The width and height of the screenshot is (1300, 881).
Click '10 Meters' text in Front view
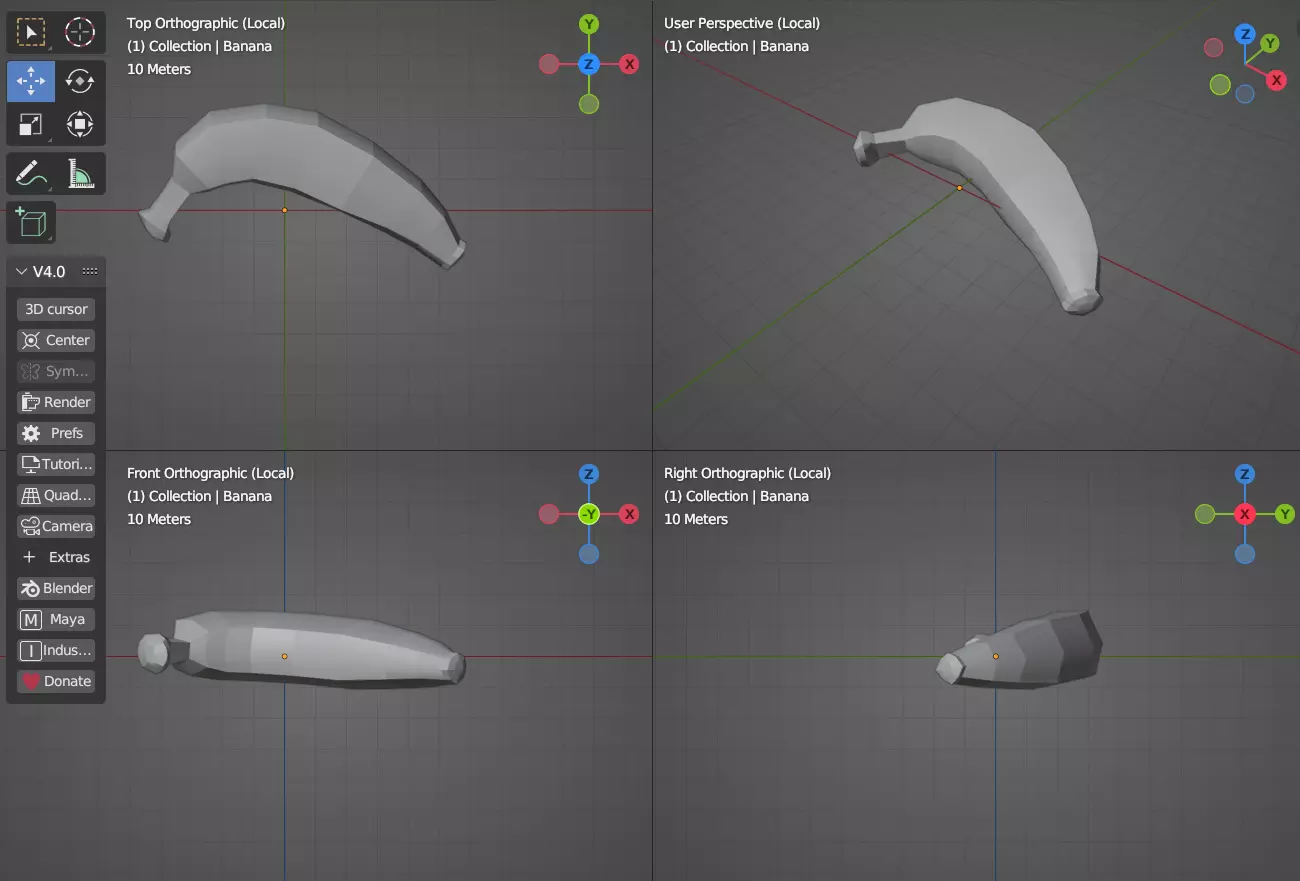159,519
